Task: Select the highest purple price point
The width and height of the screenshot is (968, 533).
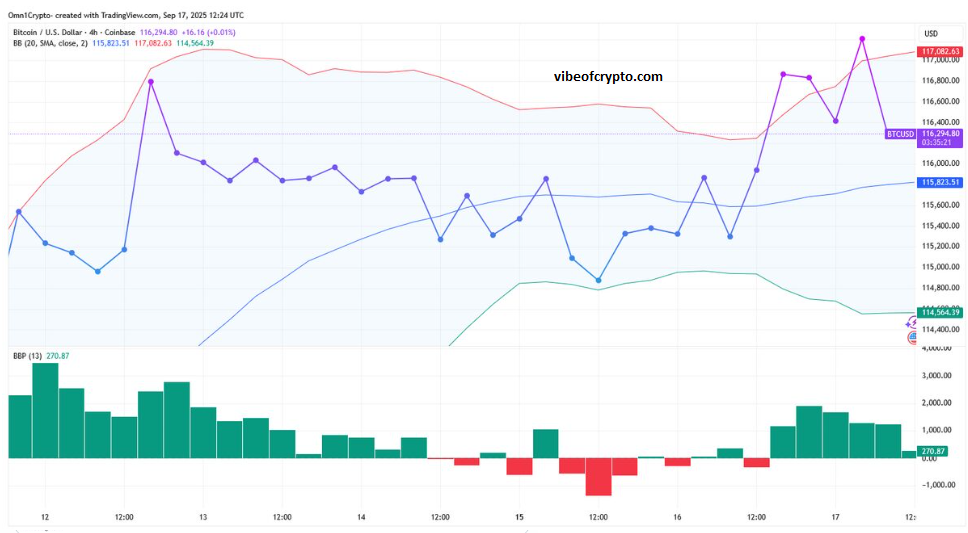Action: tap(862, 39)
